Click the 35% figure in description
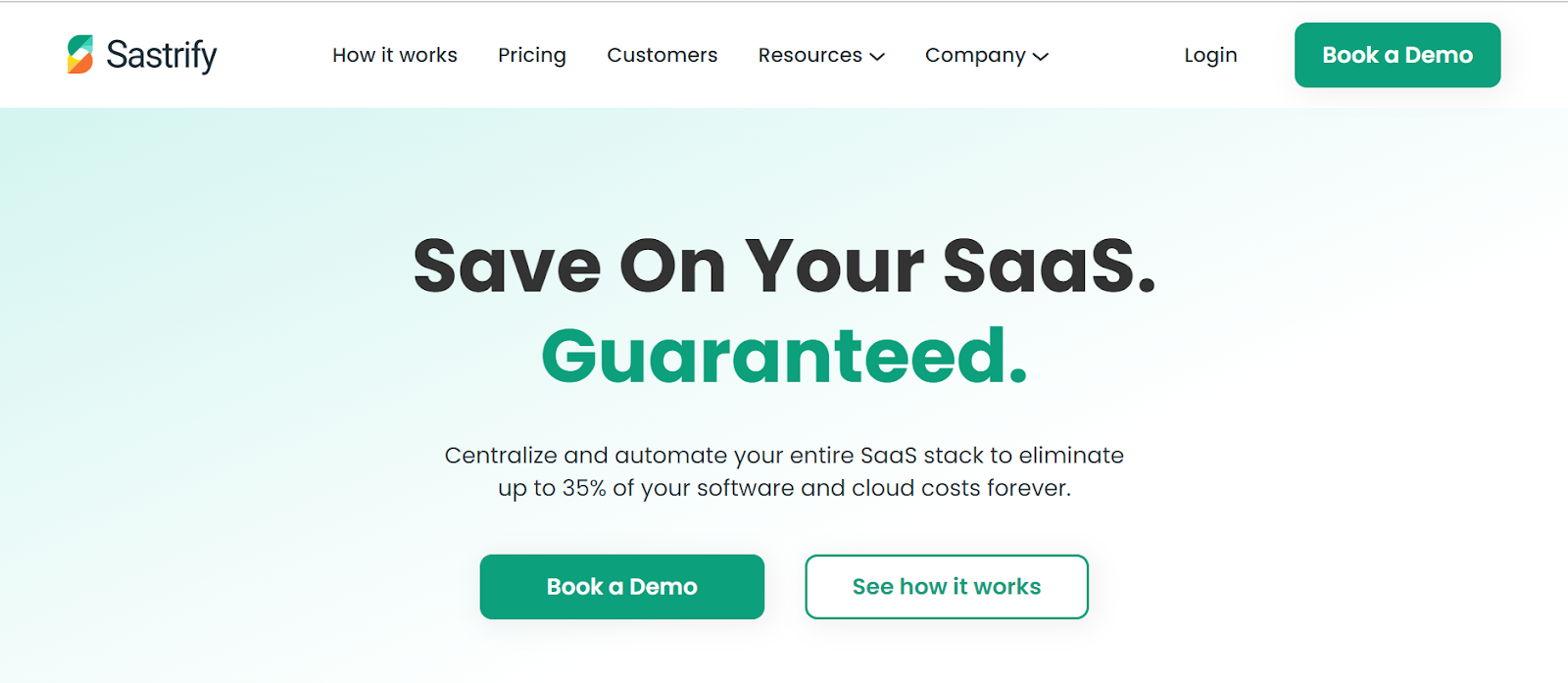The height and width of the screenshot is (683, 1568). pyautogui.click(x=584, y=488)
